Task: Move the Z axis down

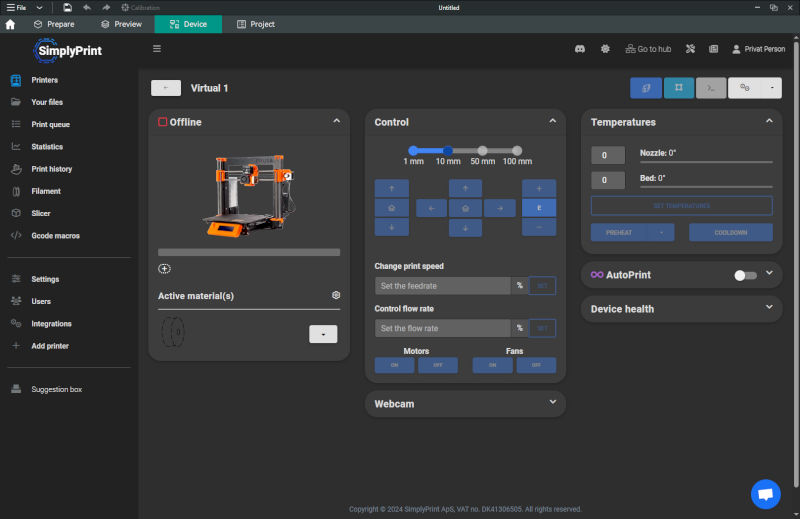Action: (392, 227)
